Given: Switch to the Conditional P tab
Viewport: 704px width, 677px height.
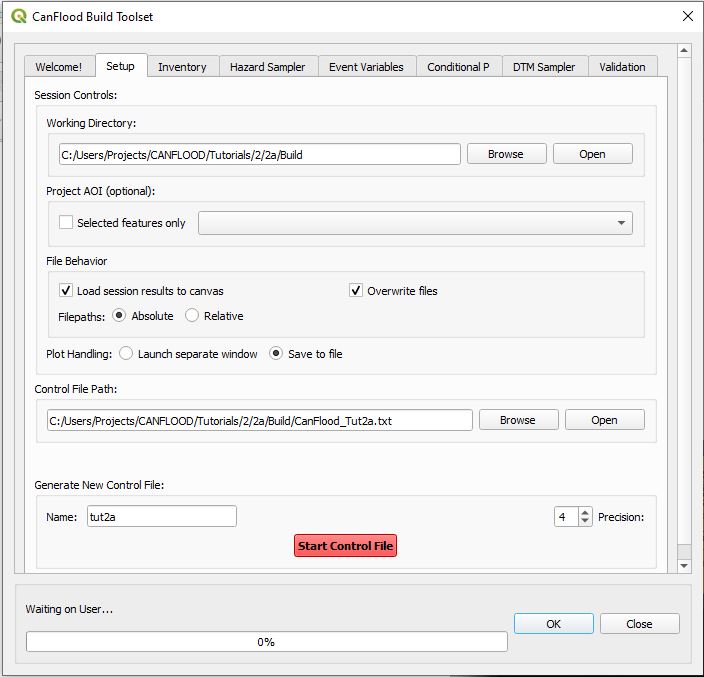Looking at the screenshot, I should pos(458,67).
